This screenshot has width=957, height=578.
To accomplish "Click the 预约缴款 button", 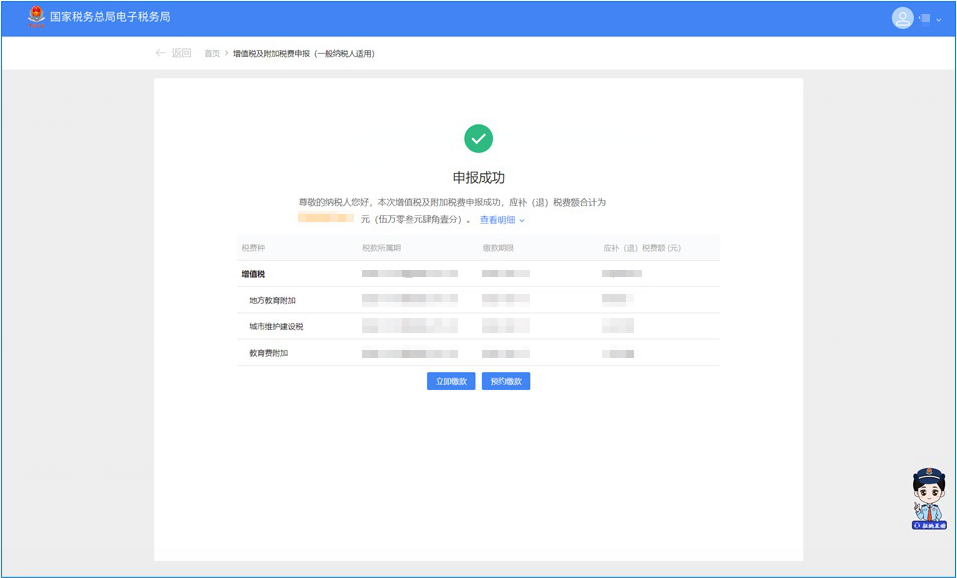I will tap(506, 381).
